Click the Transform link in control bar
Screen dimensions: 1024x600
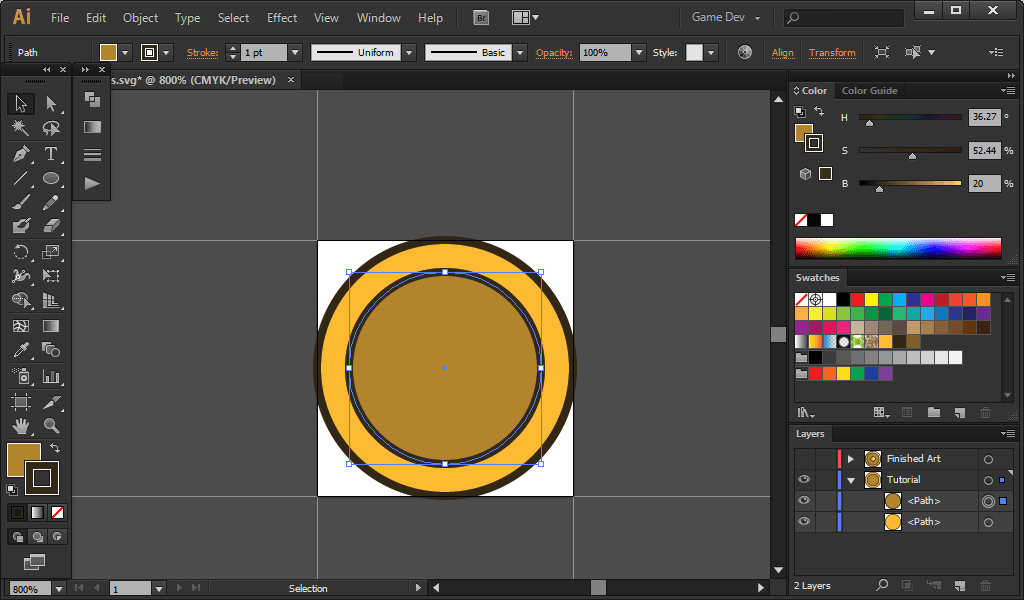[x=832, y=52]
